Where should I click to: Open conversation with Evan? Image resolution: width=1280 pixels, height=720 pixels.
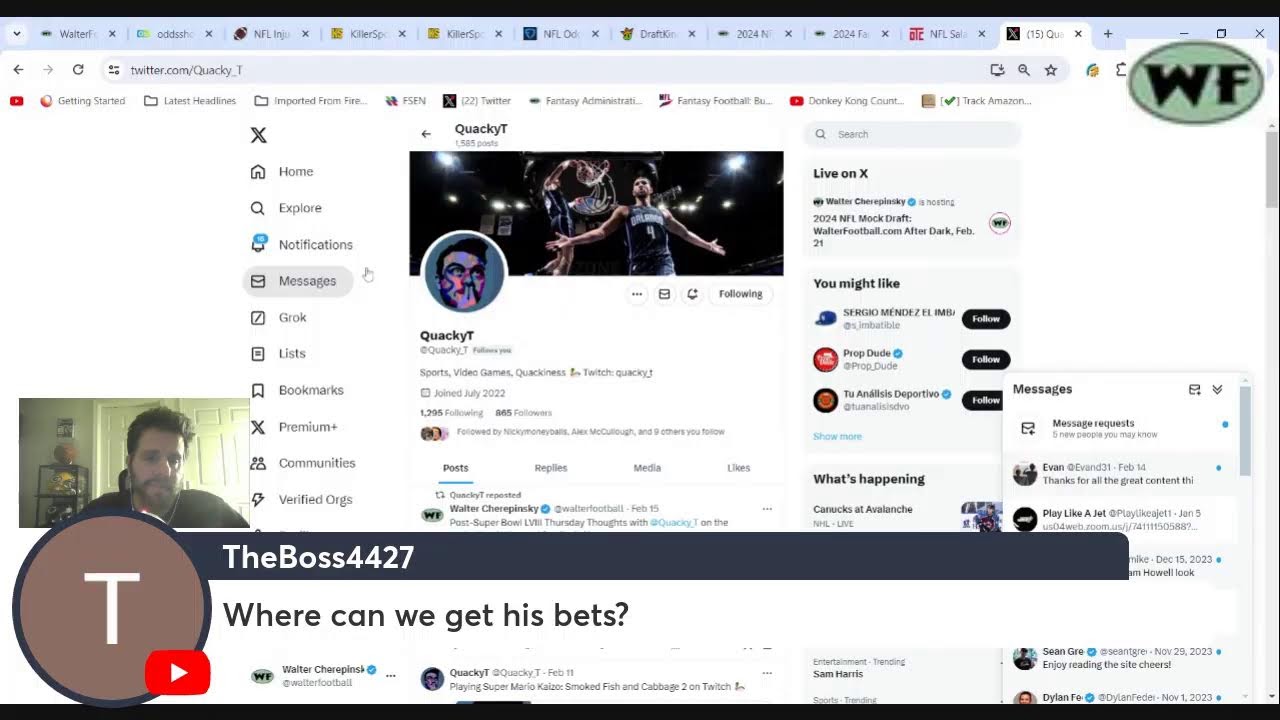1121,474
